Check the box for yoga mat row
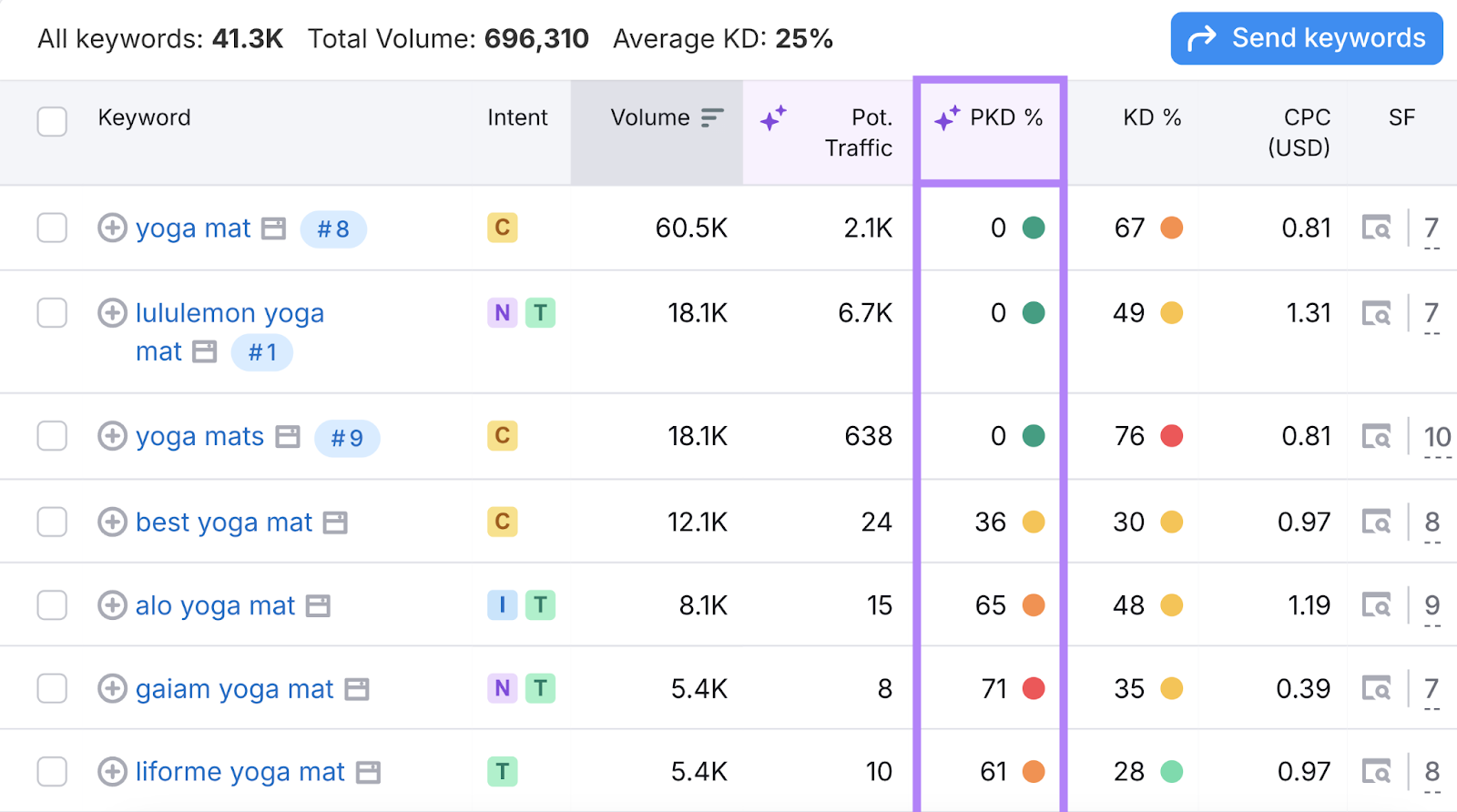Image resolution: width=1457 pixels, height=812 pixels. click(52, 228)
